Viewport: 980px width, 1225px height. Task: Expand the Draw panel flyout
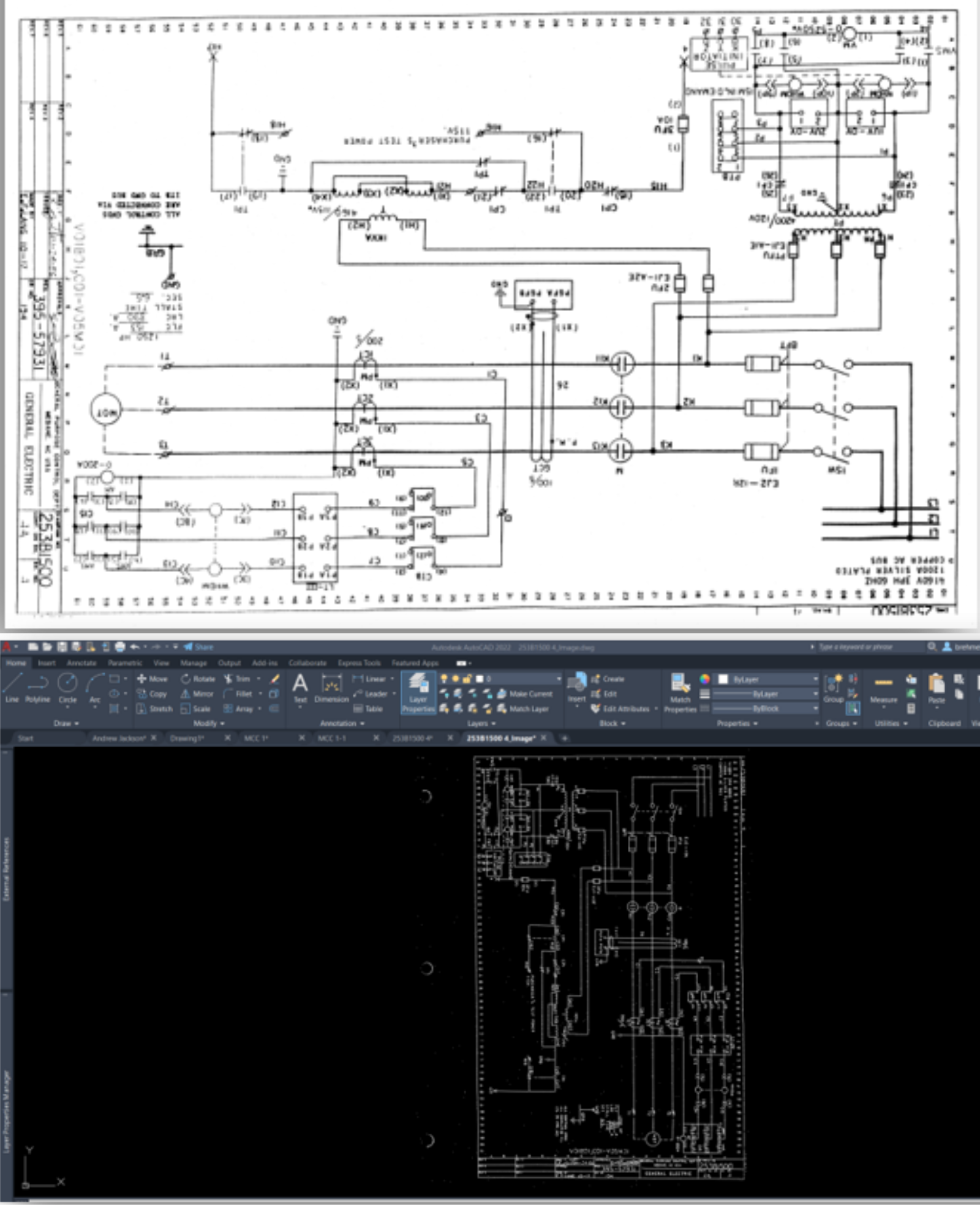click(66, 723)
